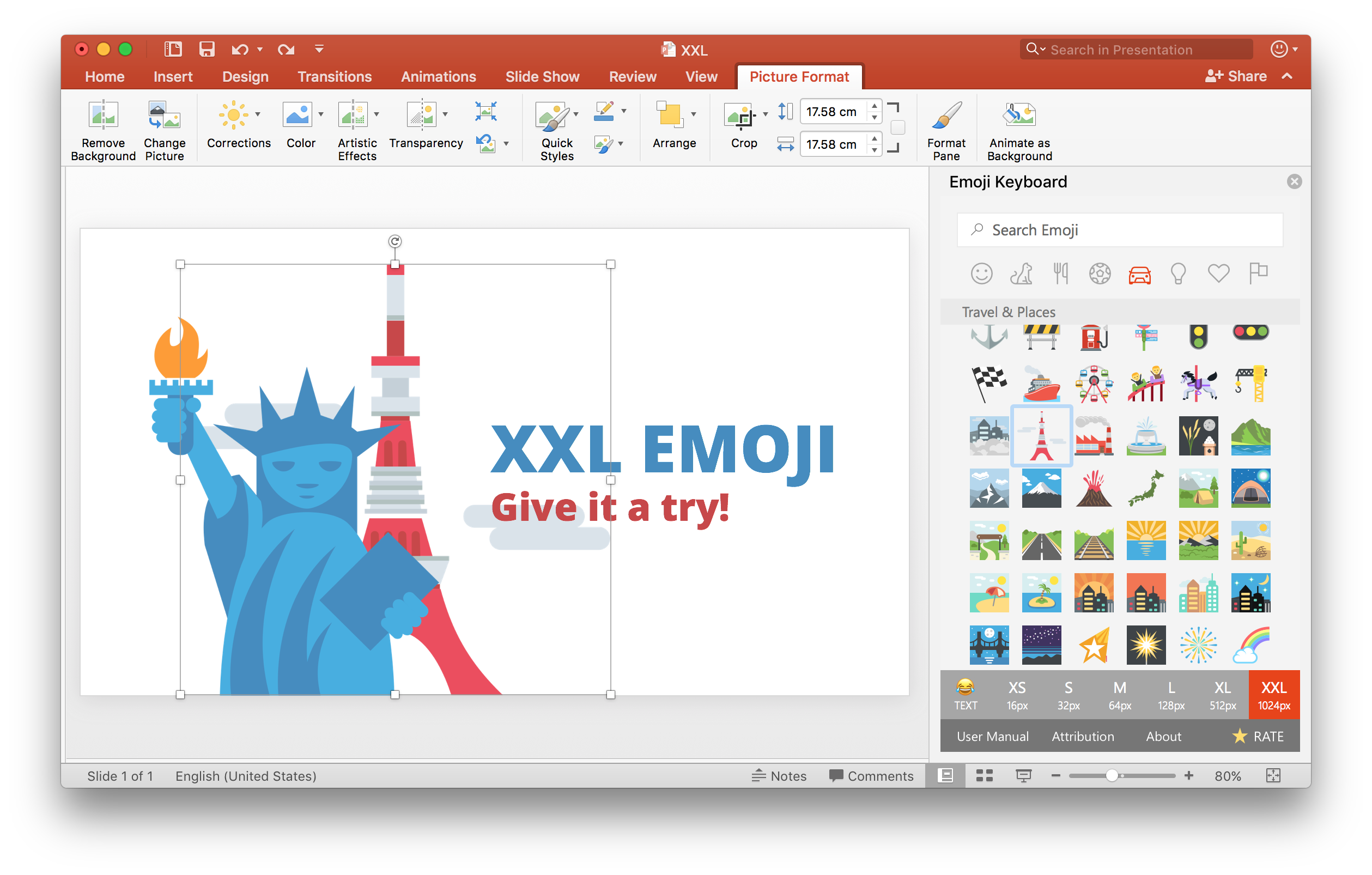The height and width of the screenshot is (875, 1372).
Task: Select S 32px emoji size
Action: point(1067,694)
